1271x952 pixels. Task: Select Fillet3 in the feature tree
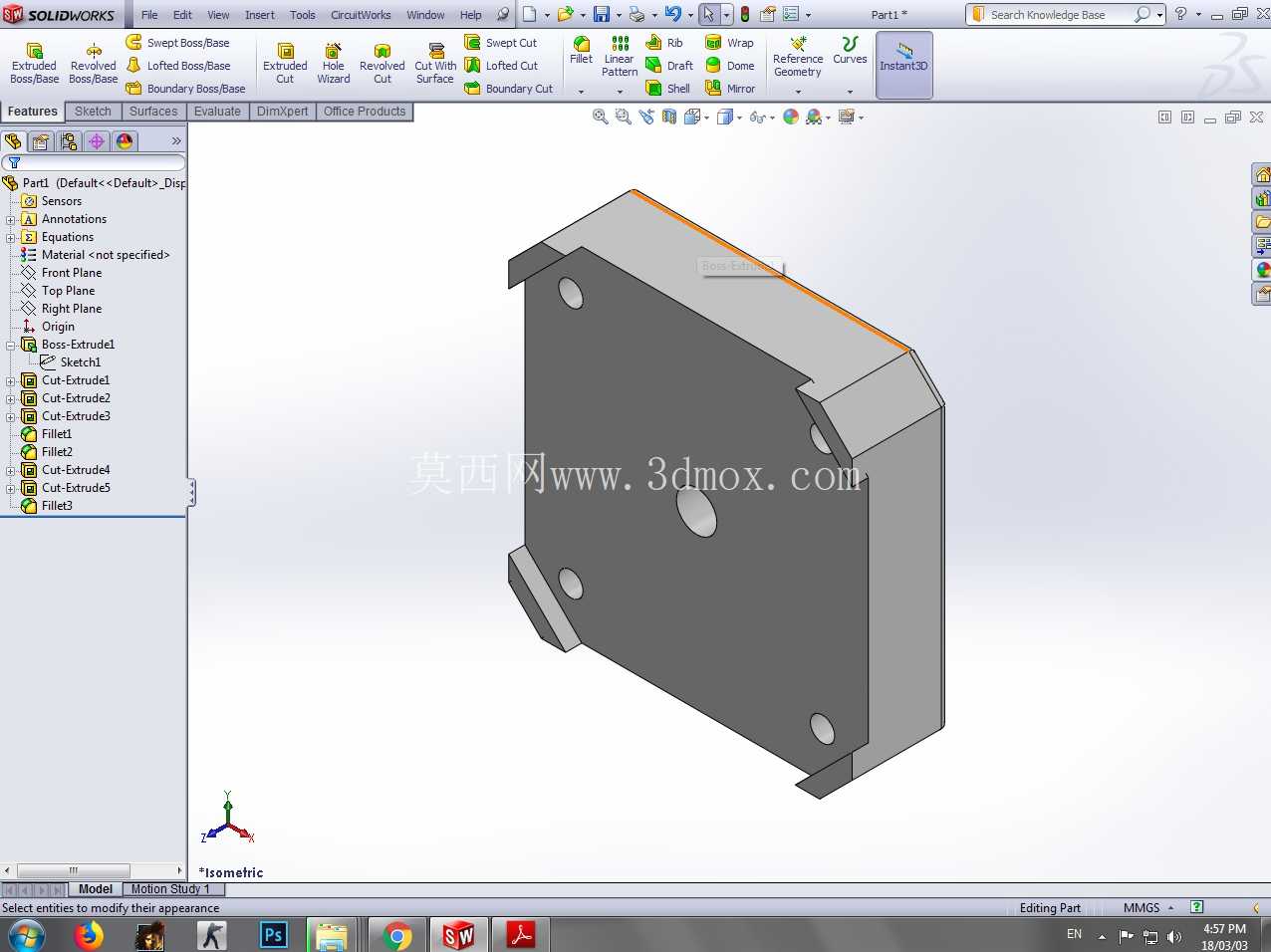coord(57,506)
